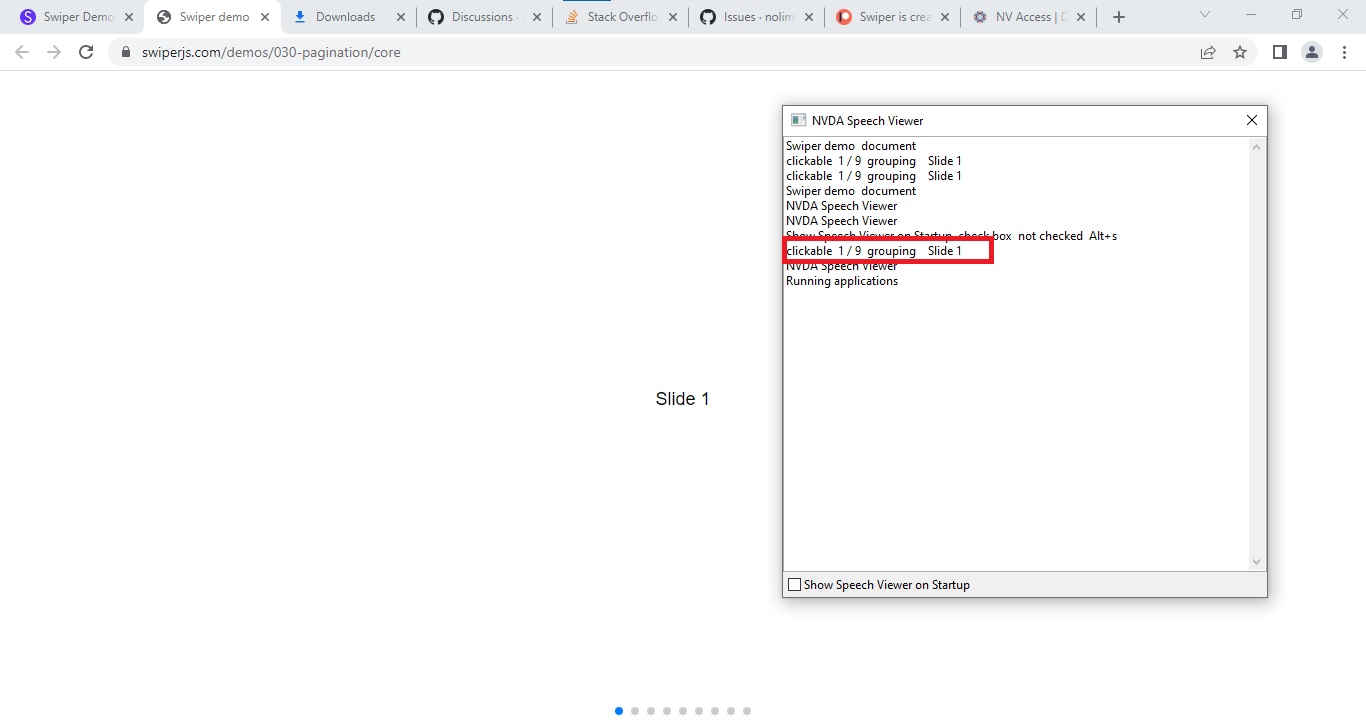Select the third pagination bullet
Screen dimensions: 1366x726
pyautogui.click(x=650, y=710)
